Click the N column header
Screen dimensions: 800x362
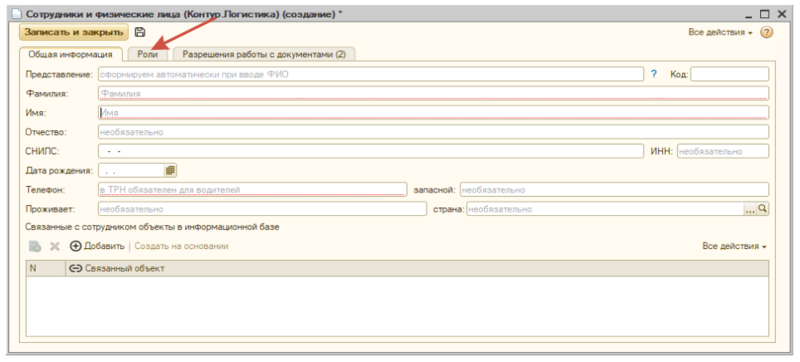(x=46, y=269)
